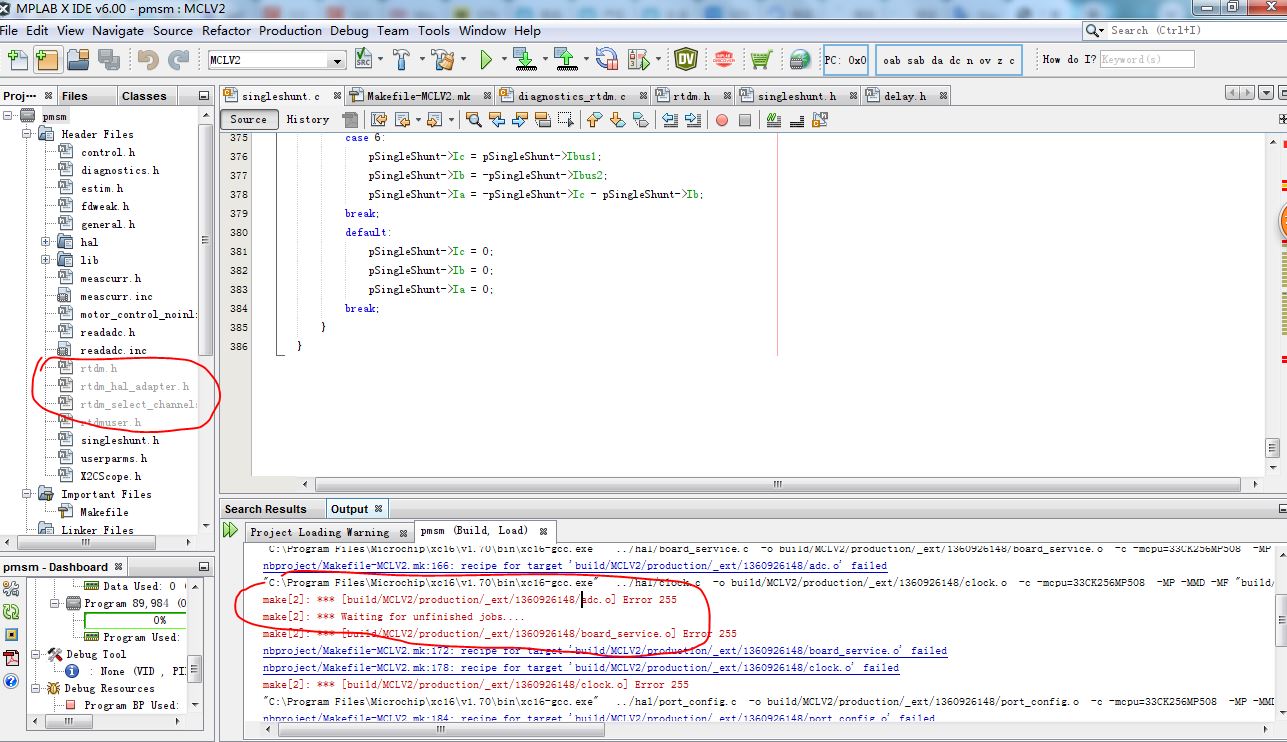
Task: Open the DV Data Visualizer icon
Action: pos(685,60)
